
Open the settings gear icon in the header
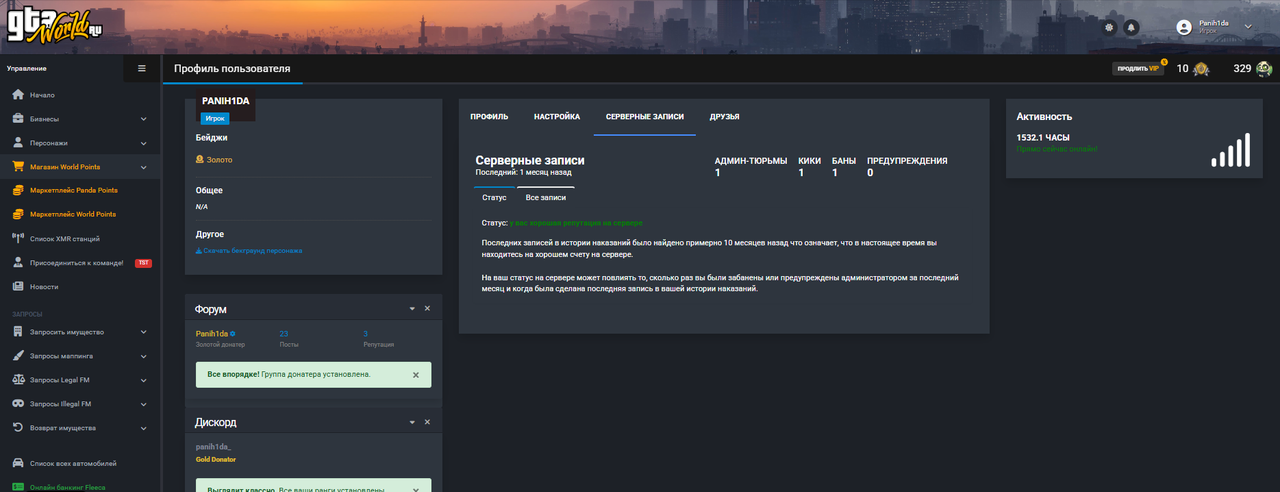click(1109, 27)
